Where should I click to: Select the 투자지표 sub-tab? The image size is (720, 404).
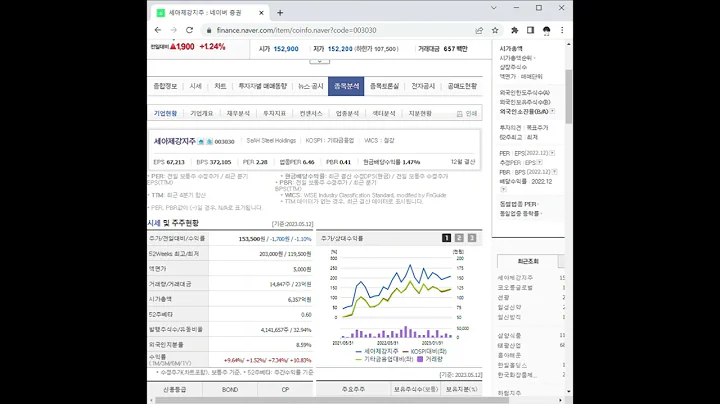(x=274, y=113)
